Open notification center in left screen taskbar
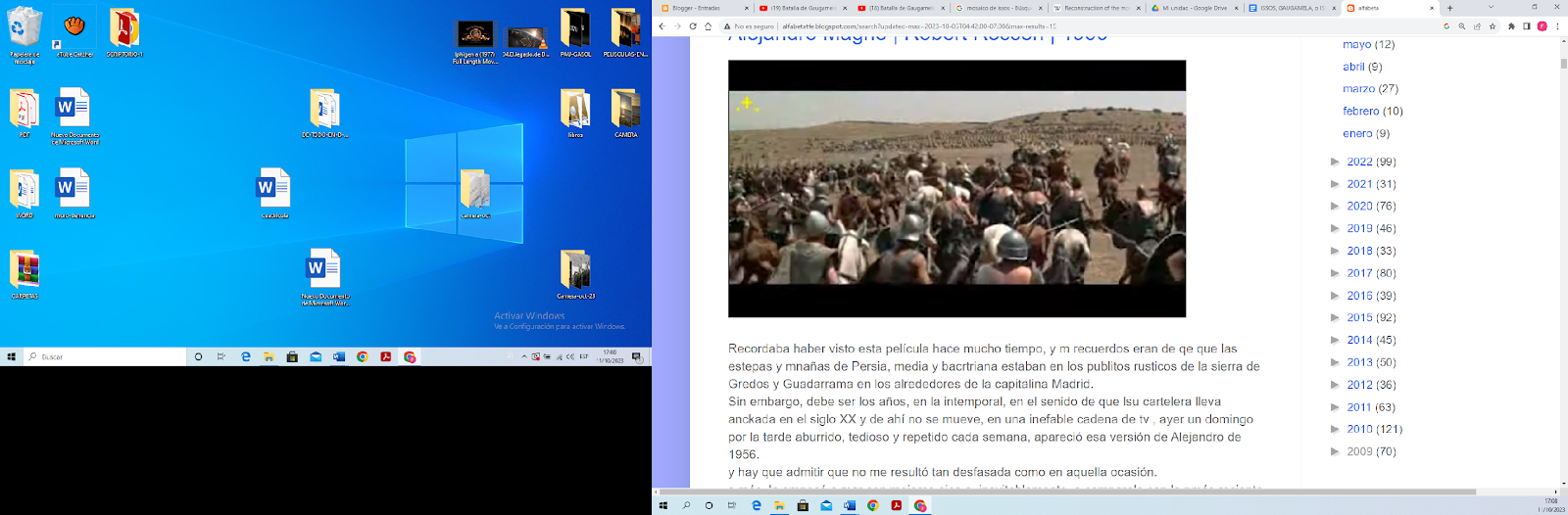This screenshot has height=515, width=1568. 637,356
